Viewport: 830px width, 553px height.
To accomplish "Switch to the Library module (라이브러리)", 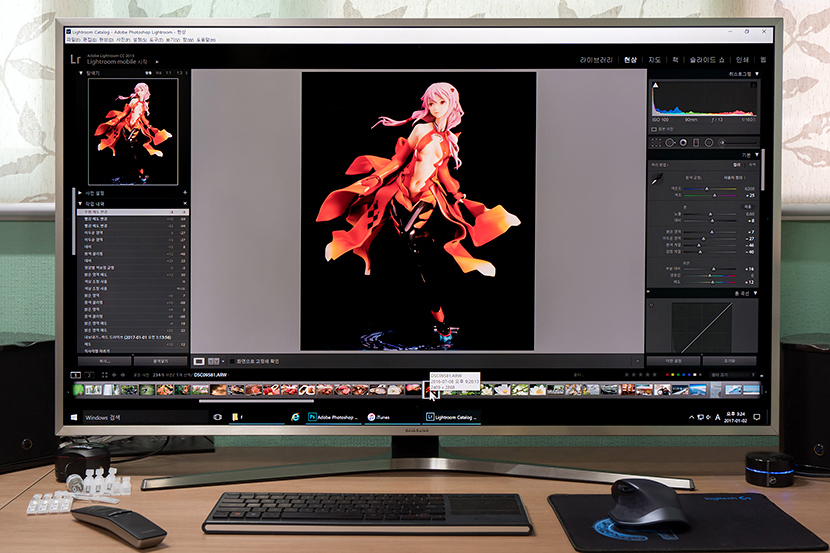I will pyautogui.click(x=595, y=59).
